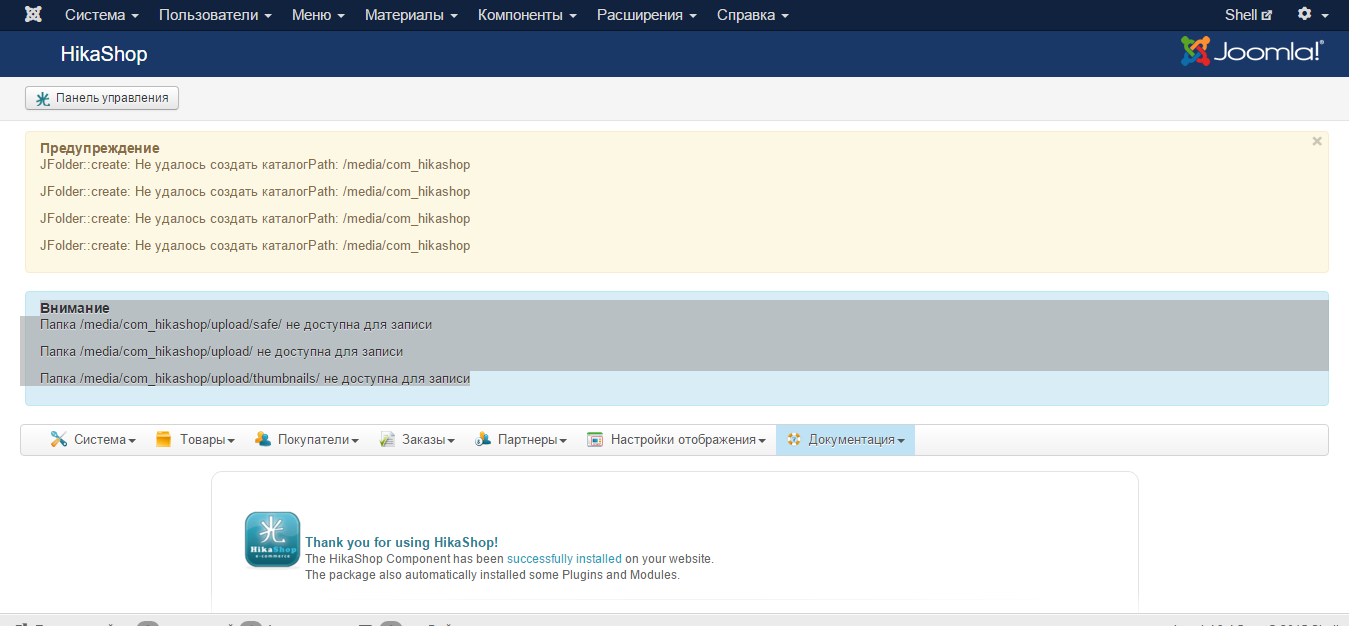Click the sentence about installed Plugins and Modules

tap(492, 575)
